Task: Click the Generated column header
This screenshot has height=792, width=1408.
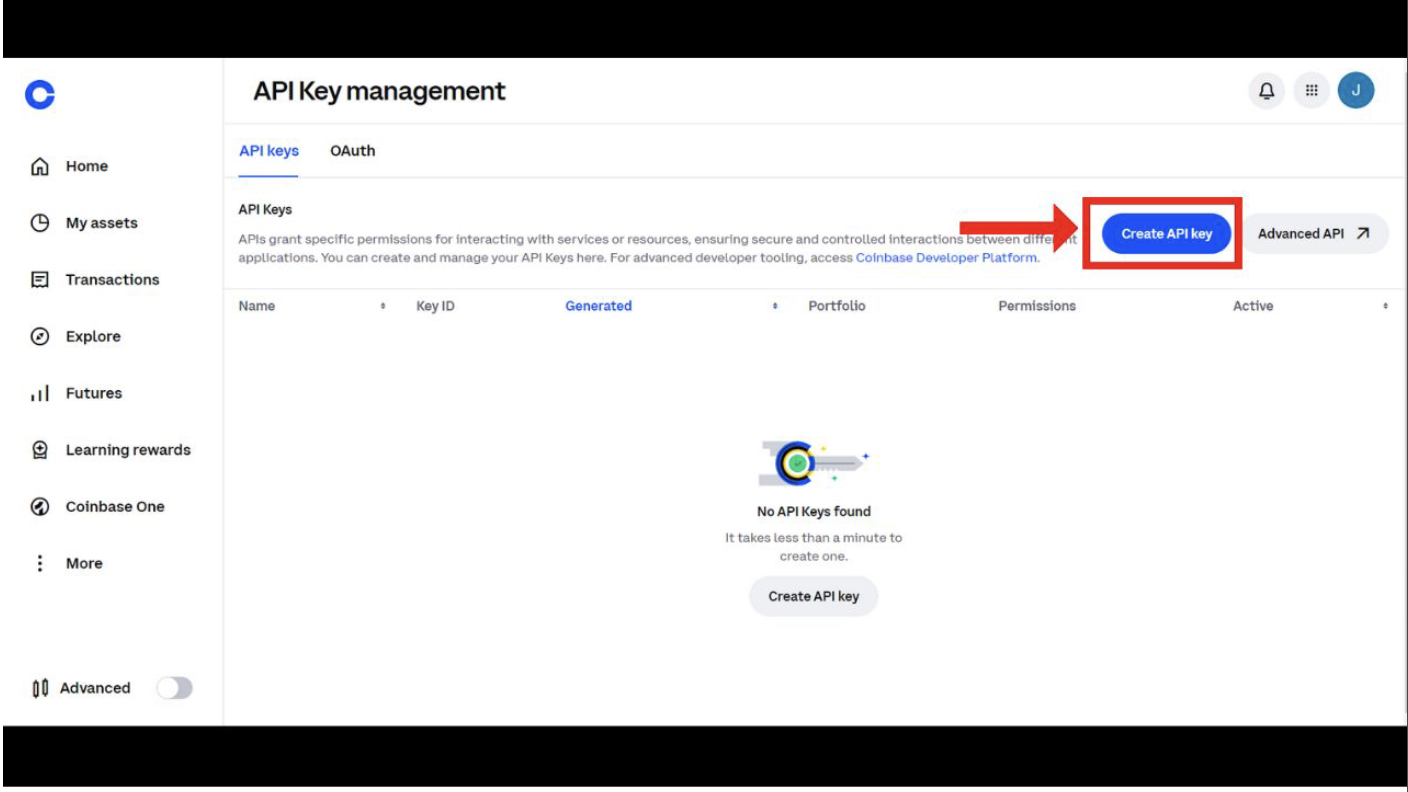Action: [598, 306]
